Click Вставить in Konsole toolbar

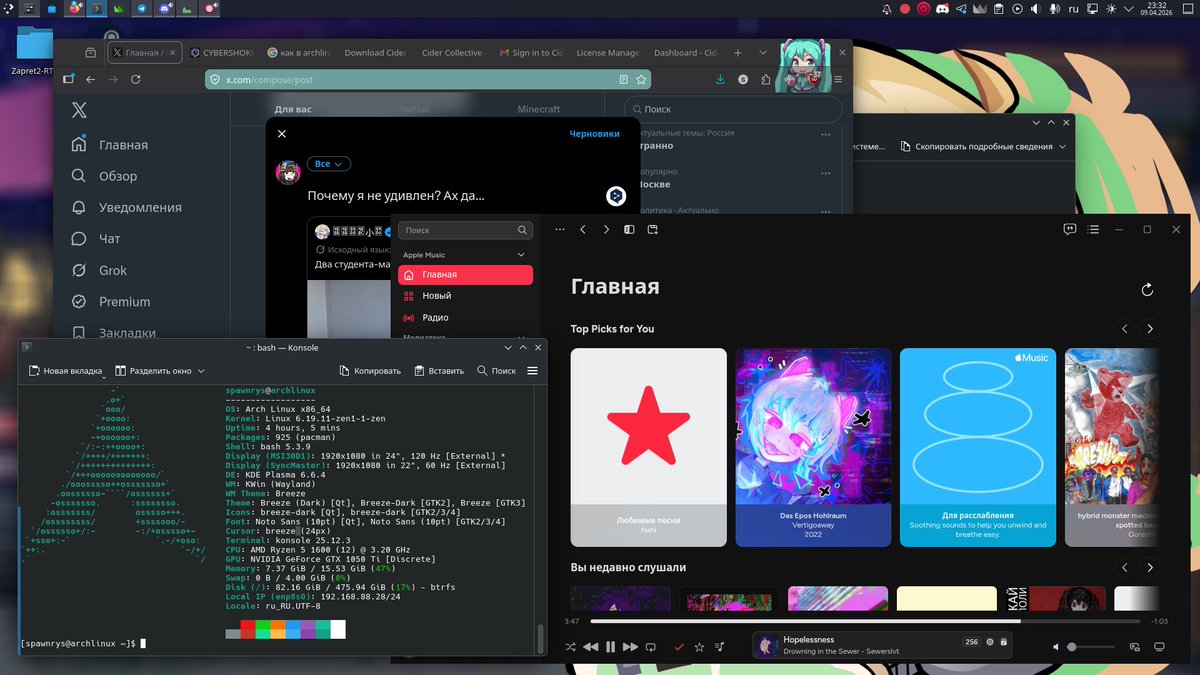pyautogui.click(x=439, y=370)
